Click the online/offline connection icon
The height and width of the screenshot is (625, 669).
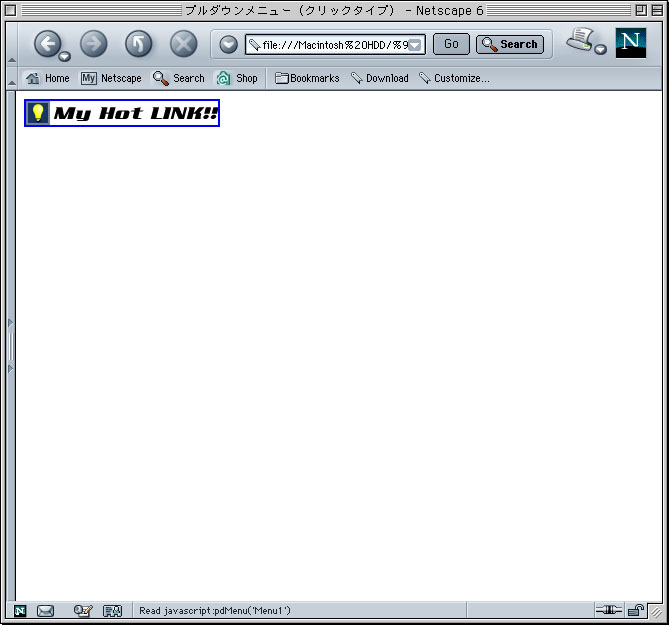(609, 610)
